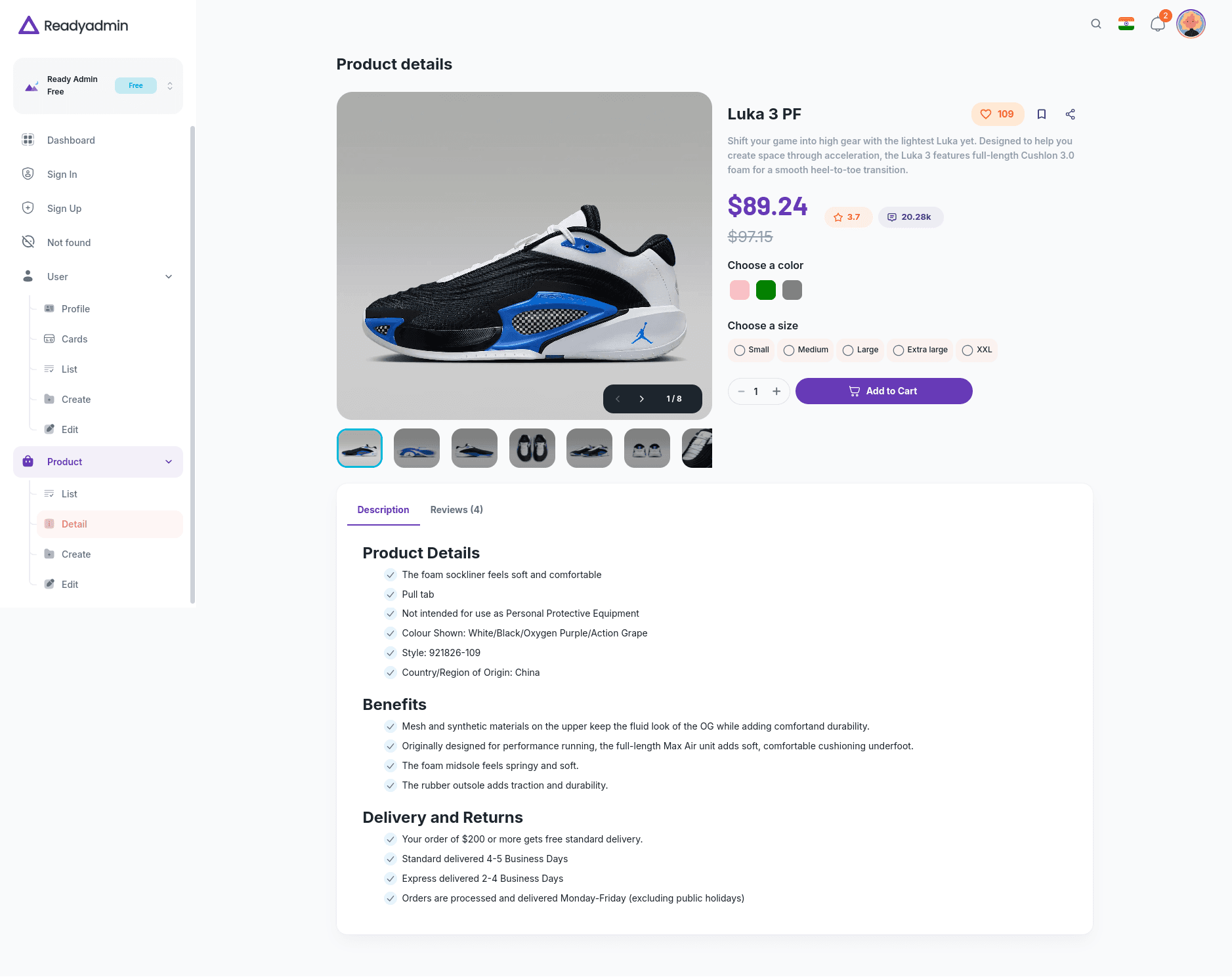Pick the green color swatch

pos(765,289)
